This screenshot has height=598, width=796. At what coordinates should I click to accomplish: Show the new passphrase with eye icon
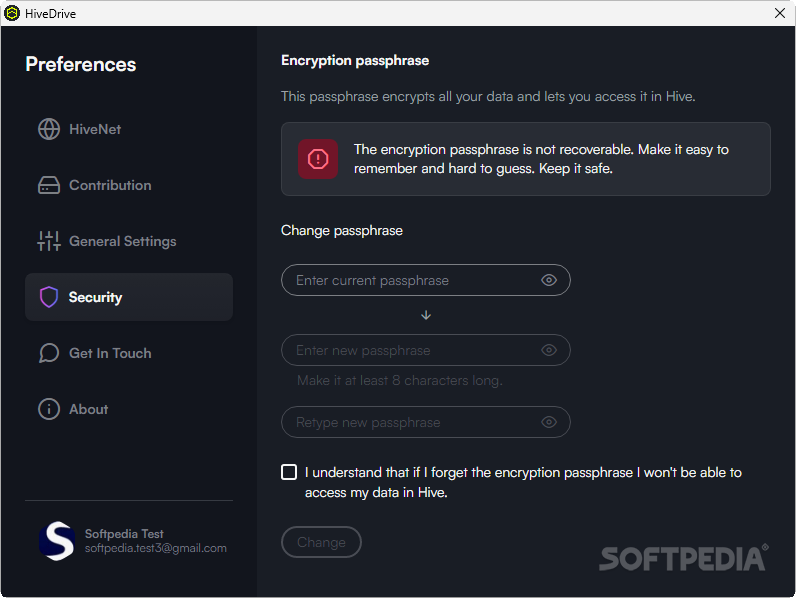click(549, 350)
